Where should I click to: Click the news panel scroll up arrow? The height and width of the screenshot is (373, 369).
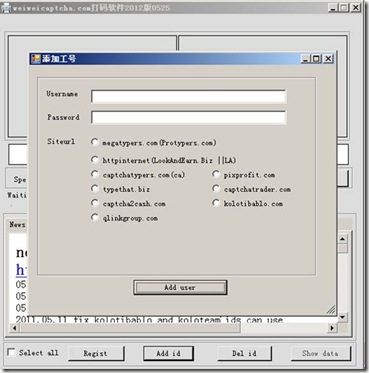(343, 238)
